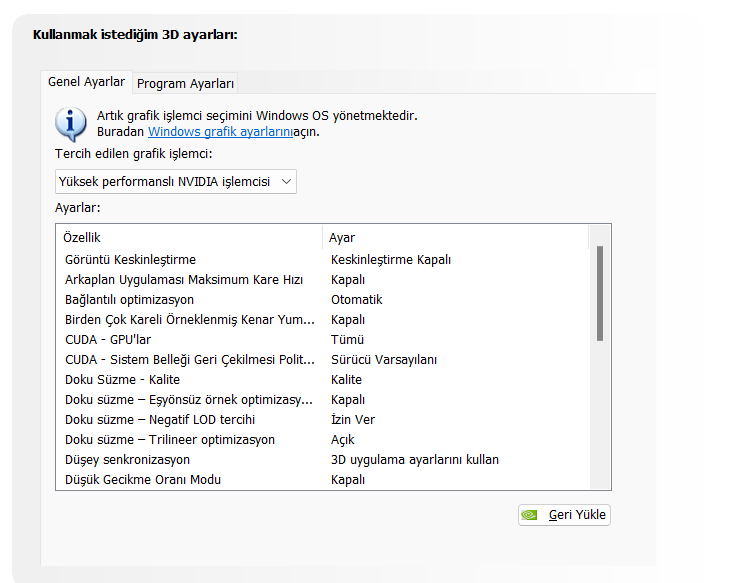742x583 pixels.
Task: Open the Windows grafik ayarlarını link
Action: (x=221, y=132)
